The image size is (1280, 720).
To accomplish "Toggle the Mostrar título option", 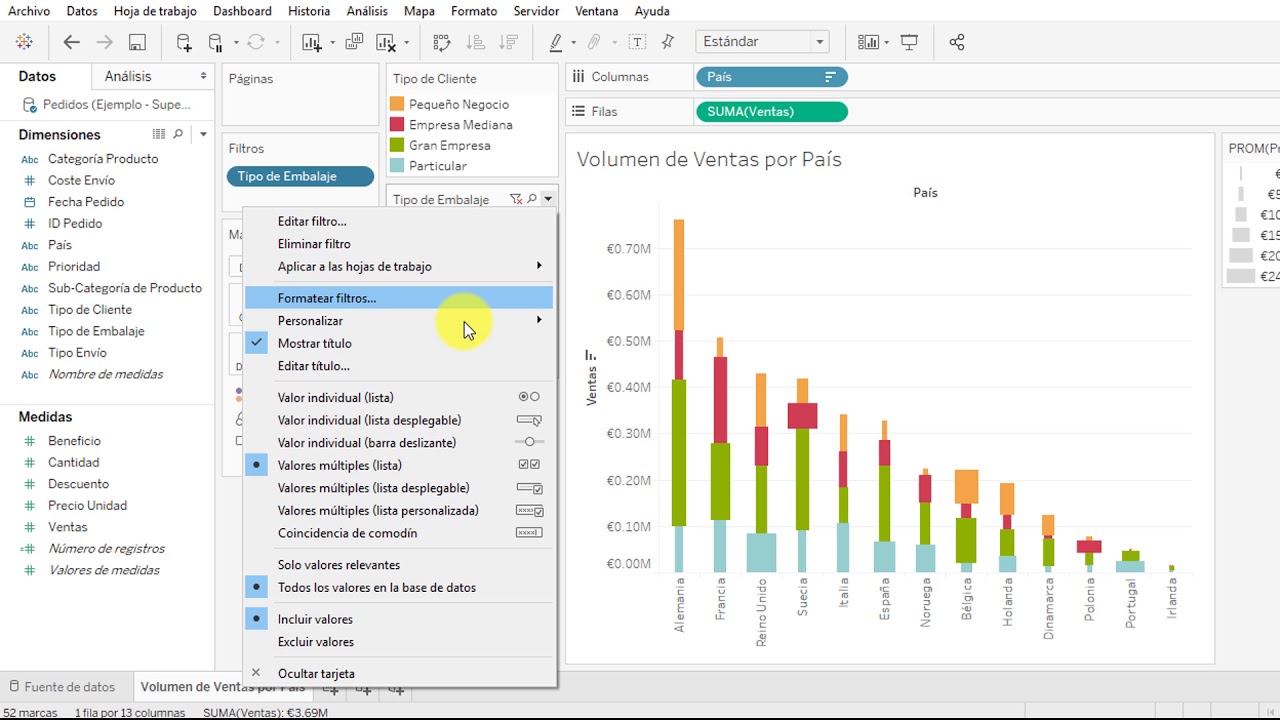I will point(315,343).
